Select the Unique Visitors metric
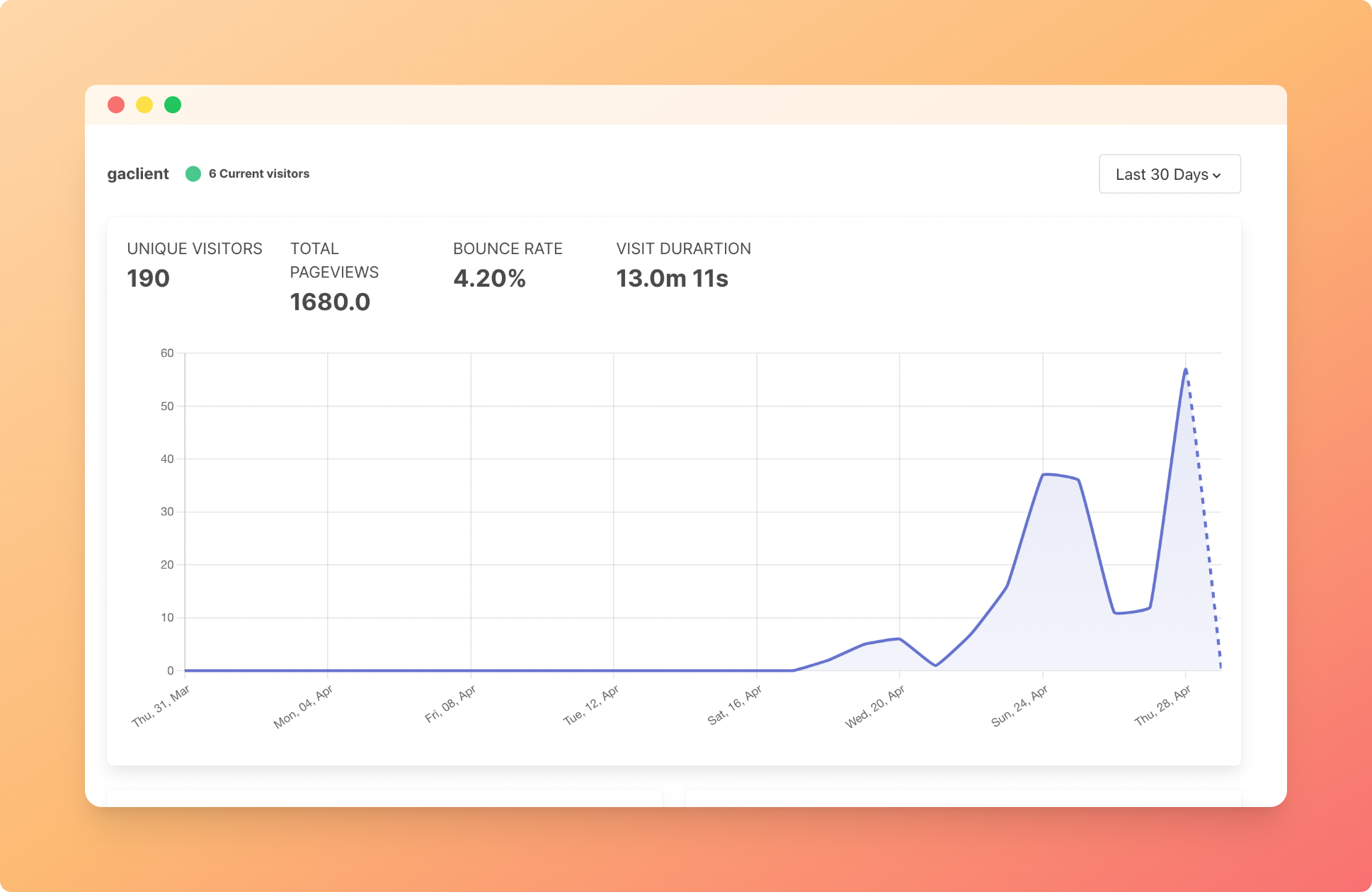The height and width of the screenshot is (892, 1372). tap(194, 249)
